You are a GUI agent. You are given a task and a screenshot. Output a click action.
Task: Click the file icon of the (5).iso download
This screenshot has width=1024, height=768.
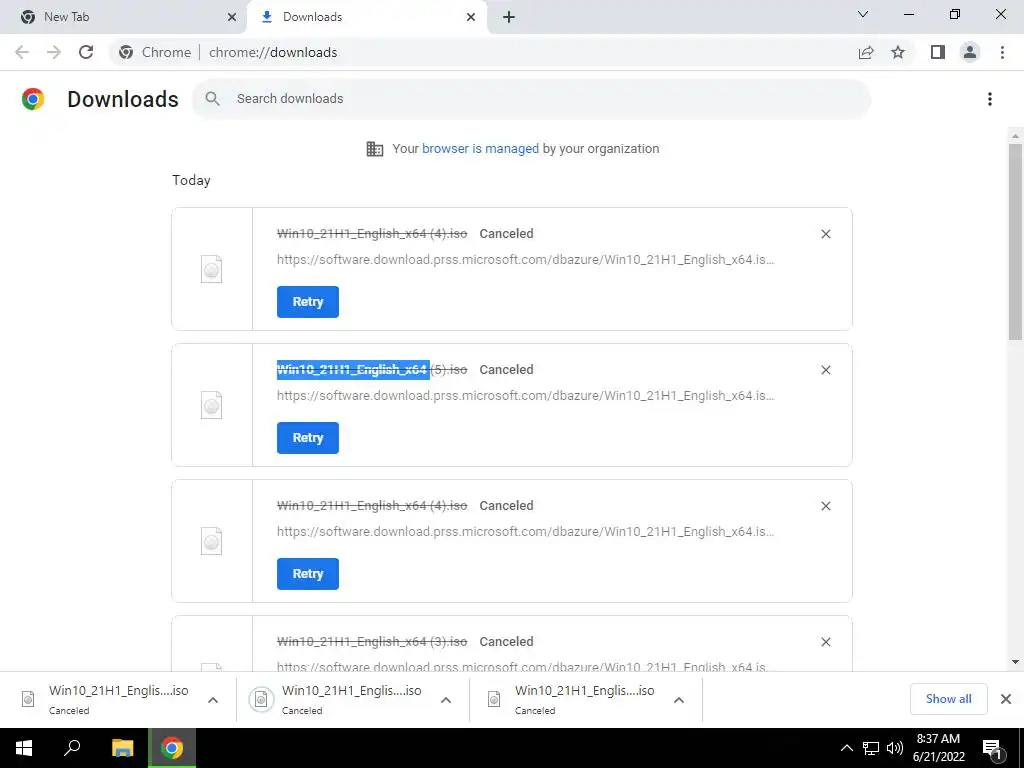tap(212, 405)
